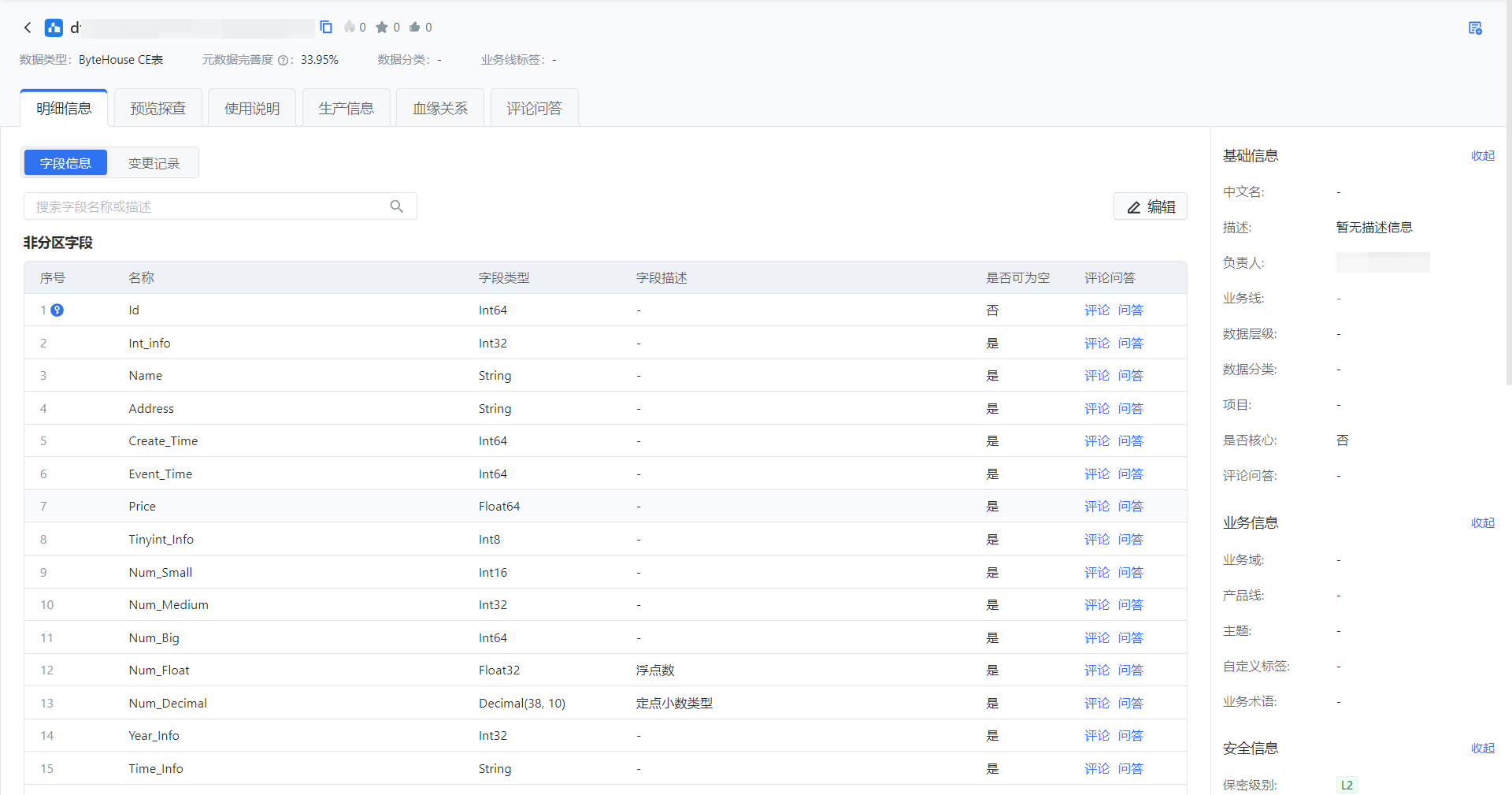Switch to the 生产信息 tab
The height and width of the screenshot is (795, 1512).
point(346,108)
